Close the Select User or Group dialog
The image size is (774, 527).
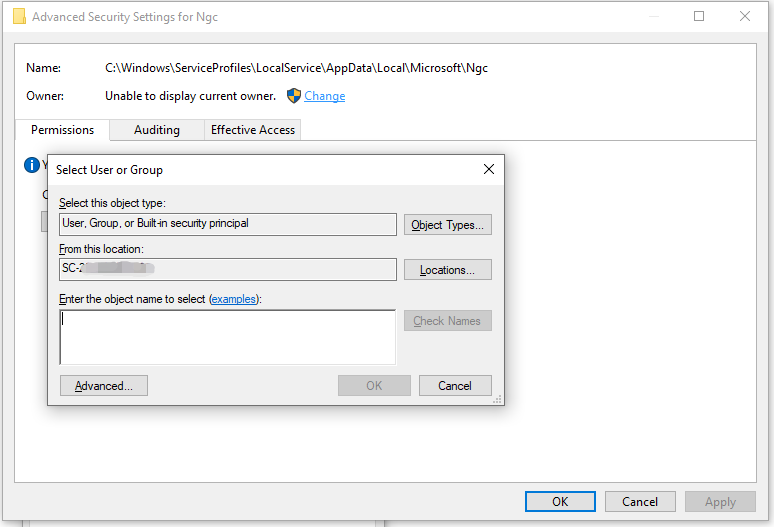[x=489, y=169]
